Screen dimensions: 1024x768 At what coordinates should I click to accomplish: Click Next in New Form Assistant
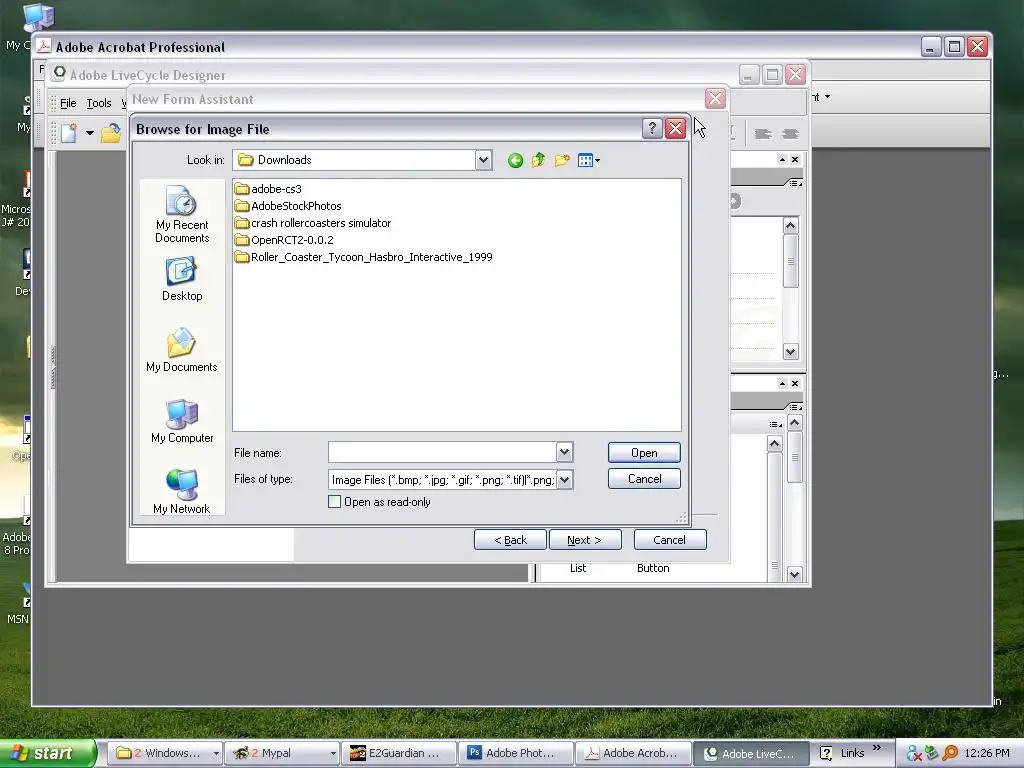pyautogui.click(x=585, y=540)
